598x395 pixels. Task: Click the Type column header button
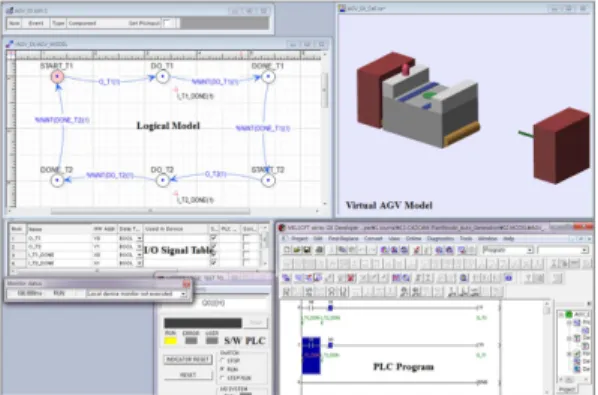pos(58,23)
